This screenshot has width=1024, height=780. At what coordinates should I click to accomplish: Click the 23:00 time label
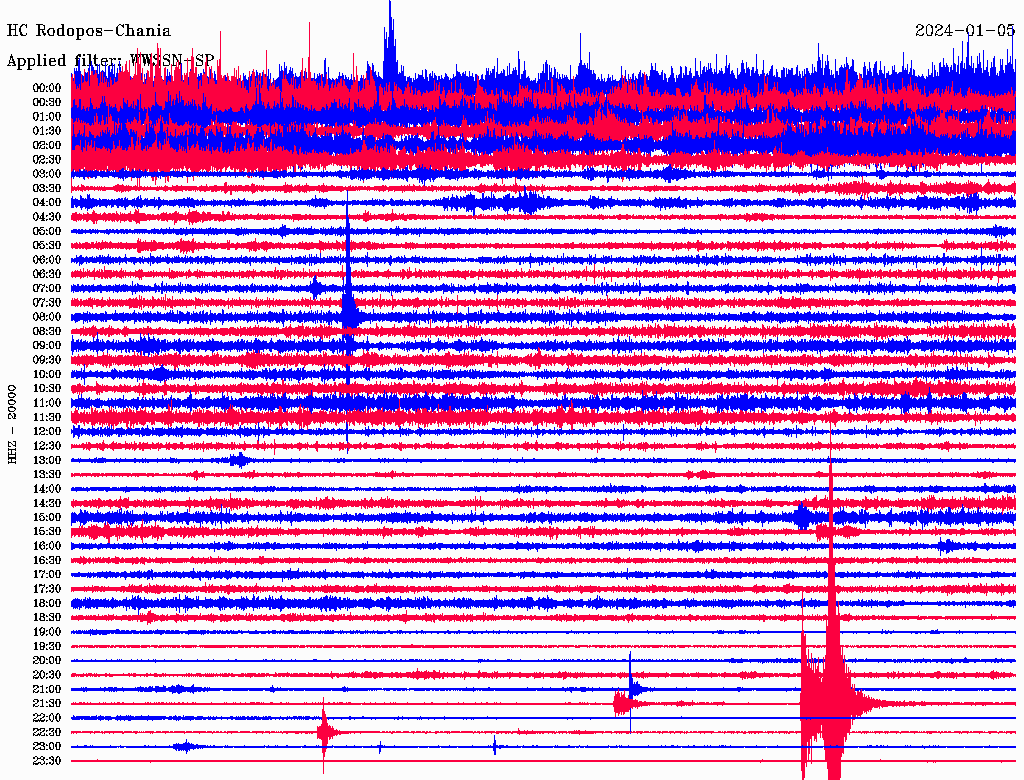pos(47,747)
